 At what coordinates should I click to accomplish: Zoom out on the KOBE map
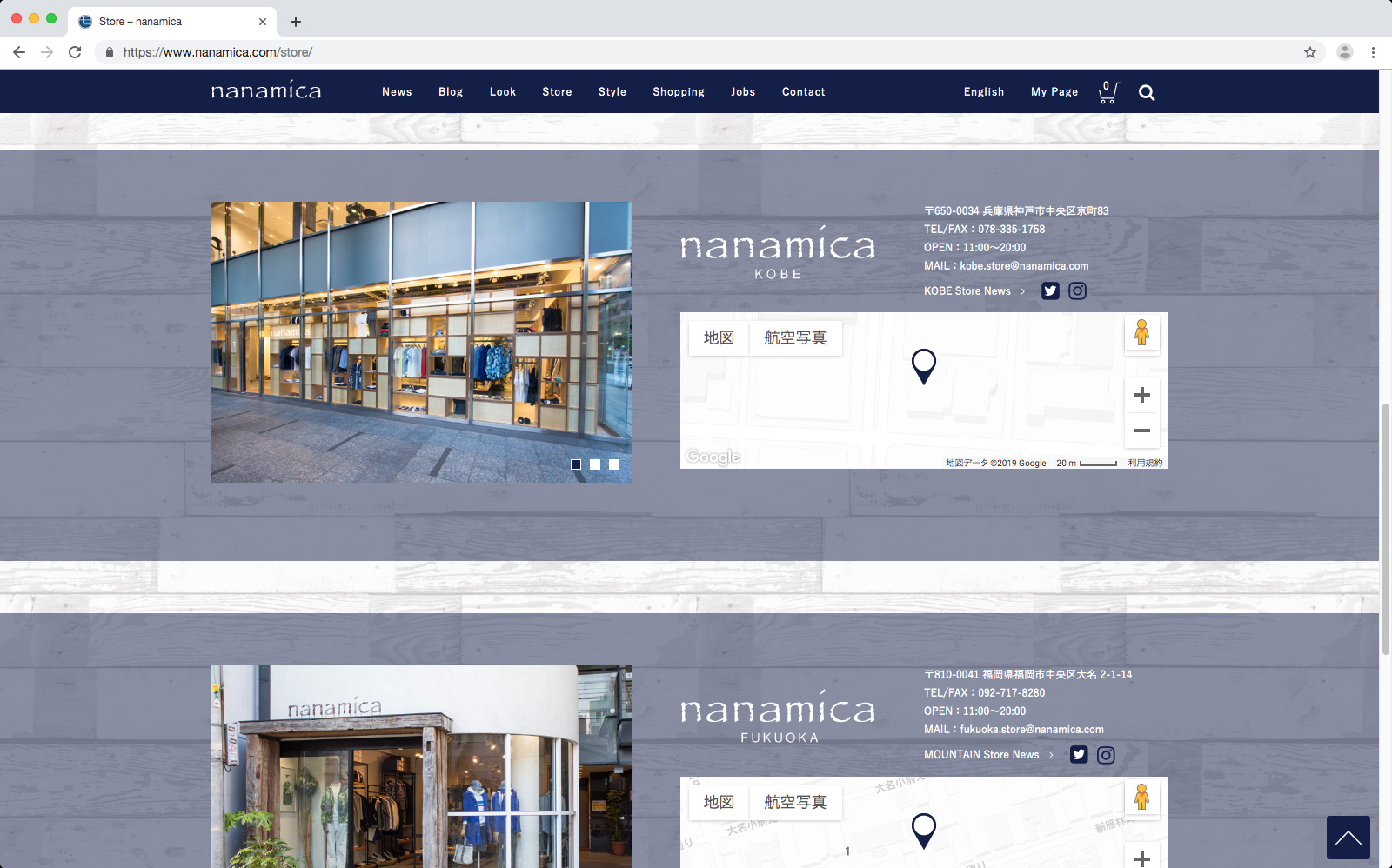[1142, 431]
